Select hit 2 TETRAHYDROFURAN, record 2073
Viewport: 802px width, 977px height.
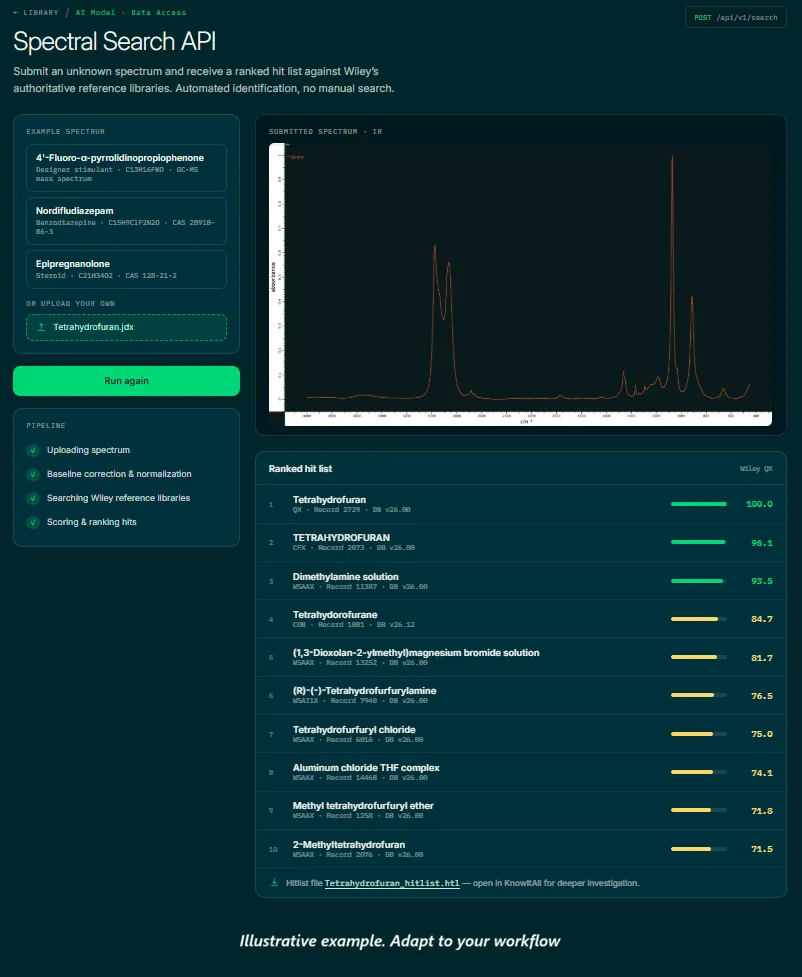[521, 542]
